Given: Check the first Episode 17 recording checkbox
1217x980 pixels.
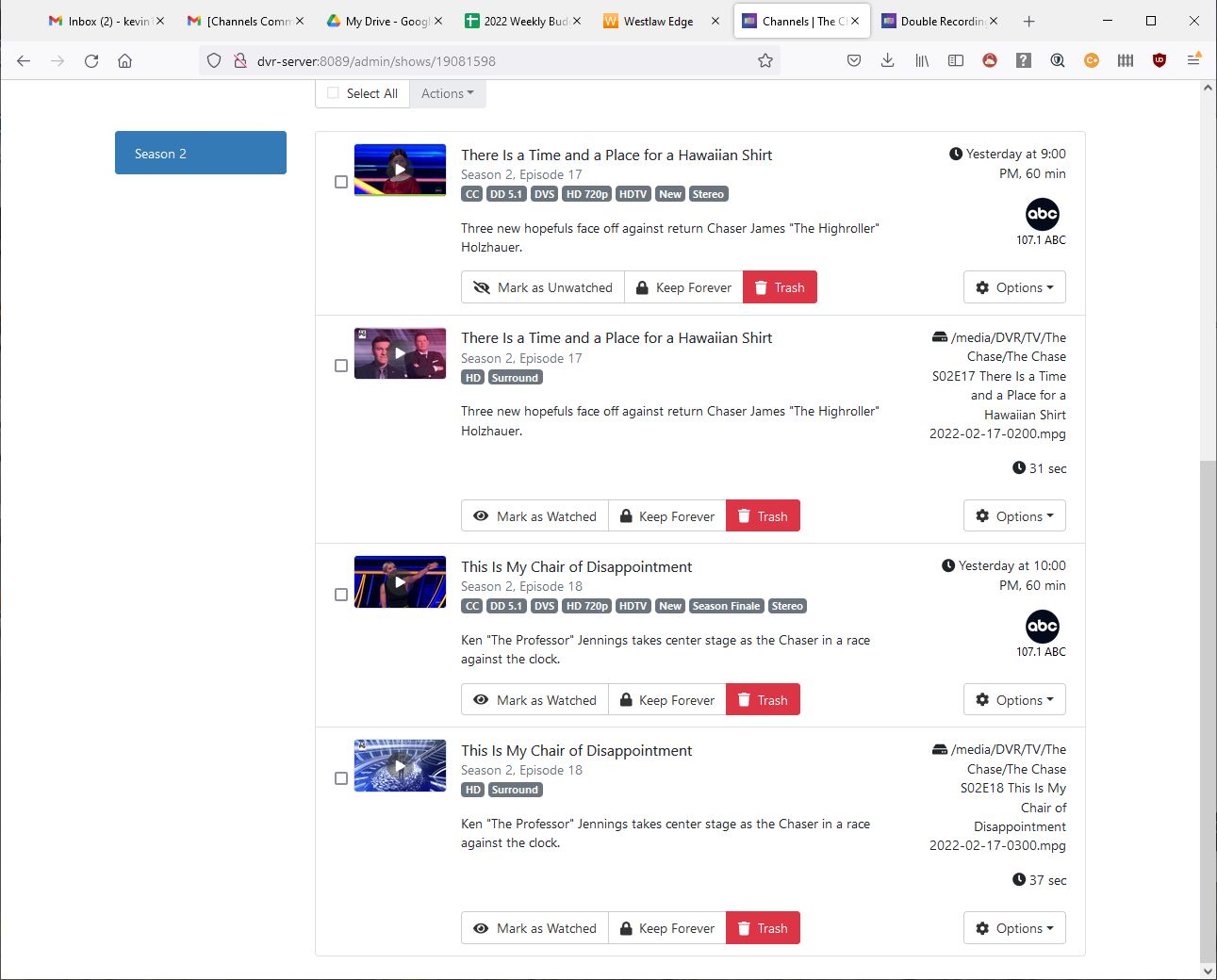Looking at the screenshot, I should (341, 182).
